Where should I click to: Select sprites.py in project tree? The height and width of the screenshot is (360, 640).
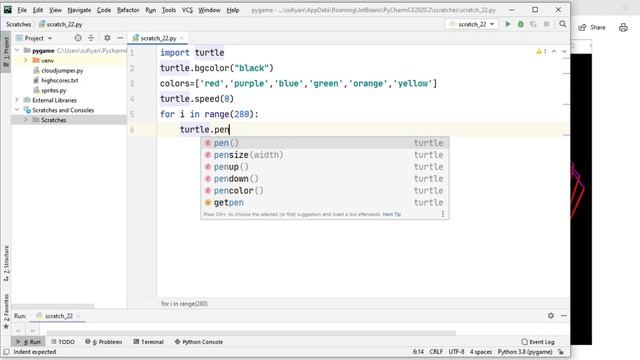click(x=53, y=90)
